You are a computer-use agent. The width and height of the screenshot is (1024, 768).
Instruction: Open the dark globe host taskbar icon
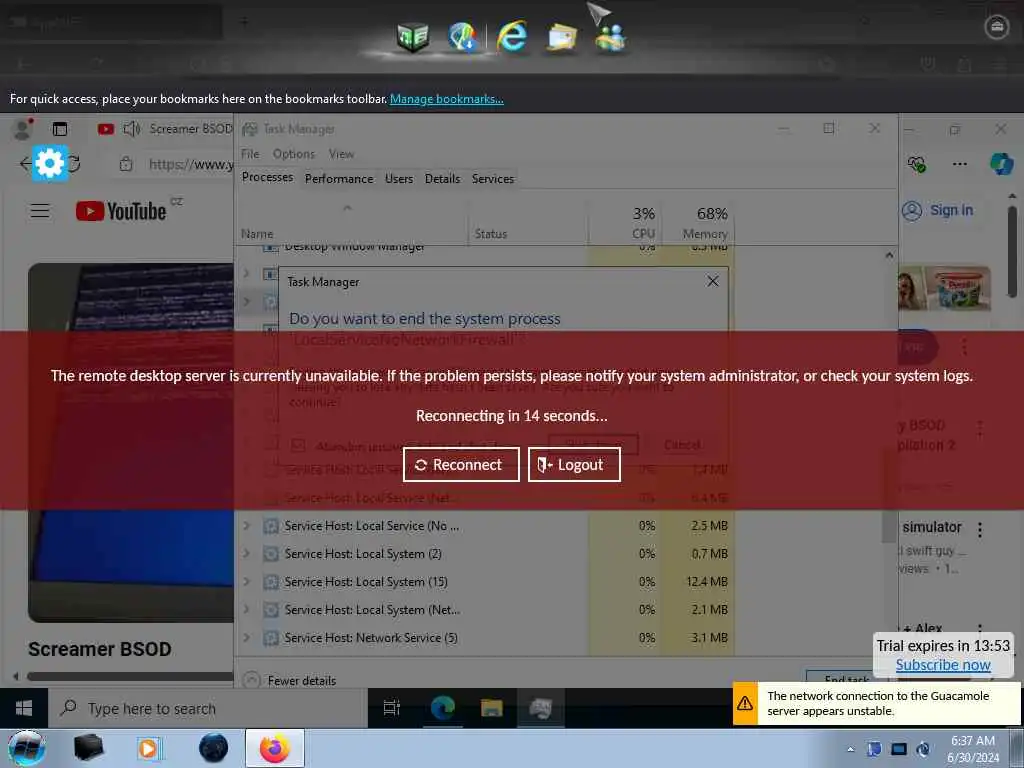click(x=214, y=748)
